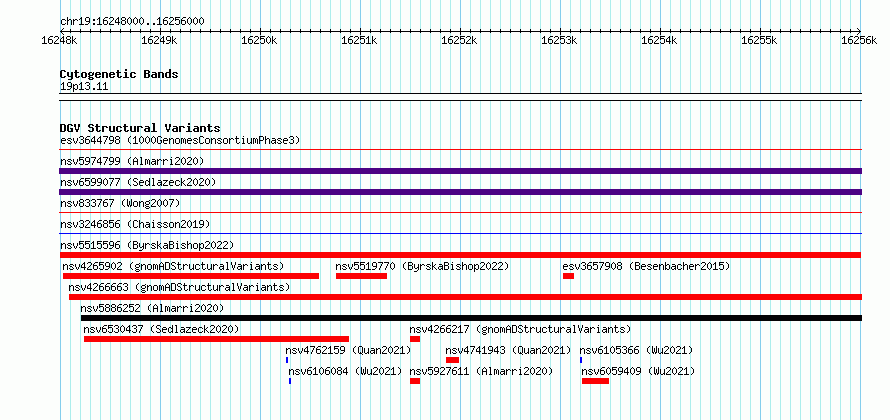The height and width of the screenshot is (420, 890).
Task: Click the 16253k ruler tick label
Action: click(560, 40)
